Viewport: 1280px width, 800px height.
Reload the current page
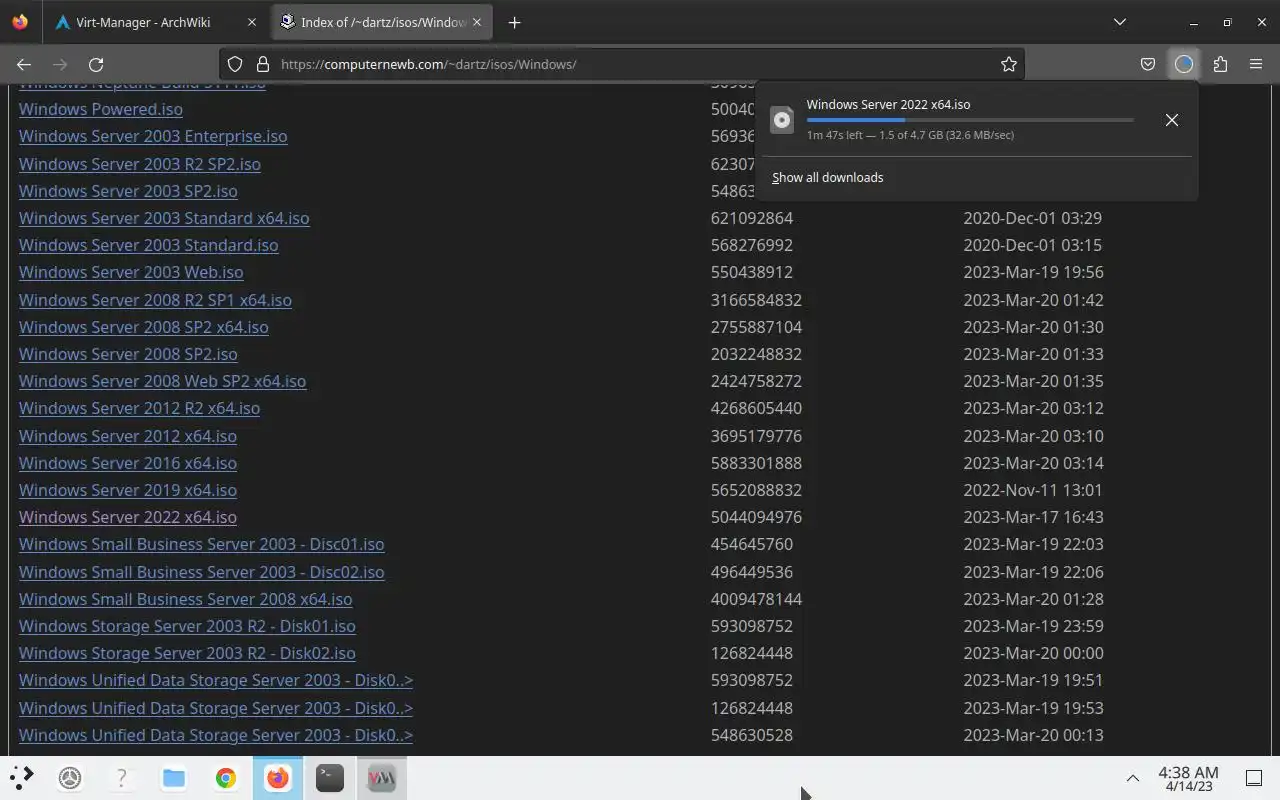click(x=96, y=64)
